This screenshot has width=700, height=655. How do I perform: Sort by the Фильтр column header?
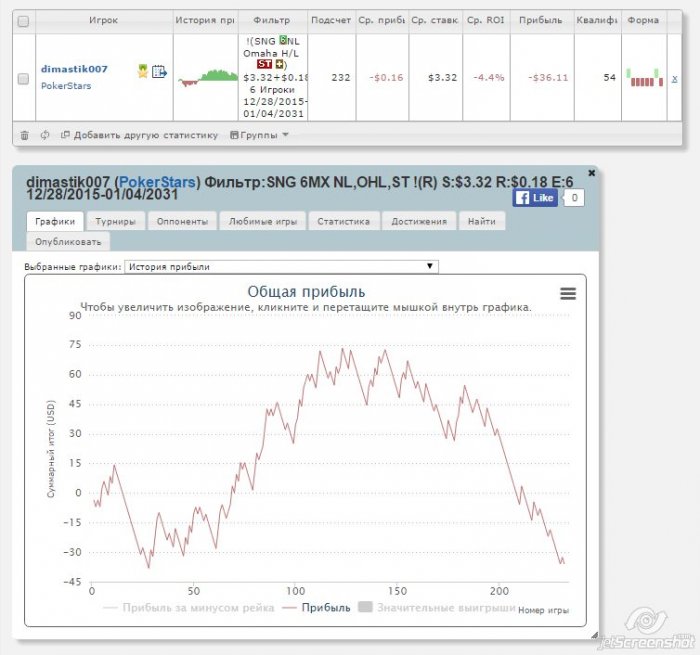[x=272, y=20]
